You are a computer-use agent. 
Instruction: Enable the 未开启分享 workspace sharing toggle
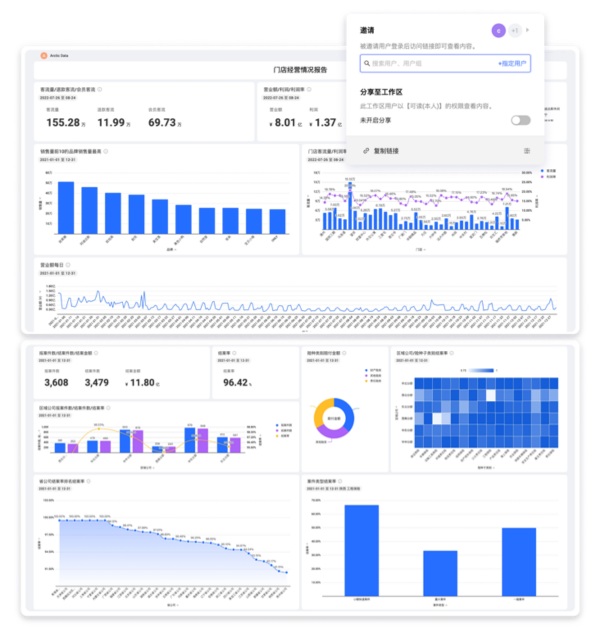point(520,120)
